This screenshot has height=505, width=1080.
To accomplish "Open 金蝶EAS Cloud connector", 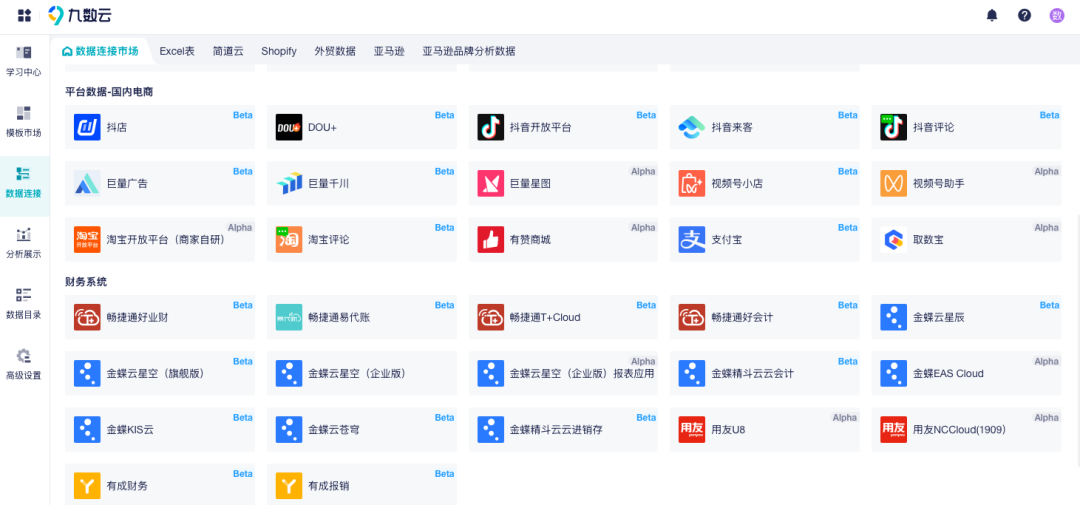I will pyautogui.click(x=966, y=373).
